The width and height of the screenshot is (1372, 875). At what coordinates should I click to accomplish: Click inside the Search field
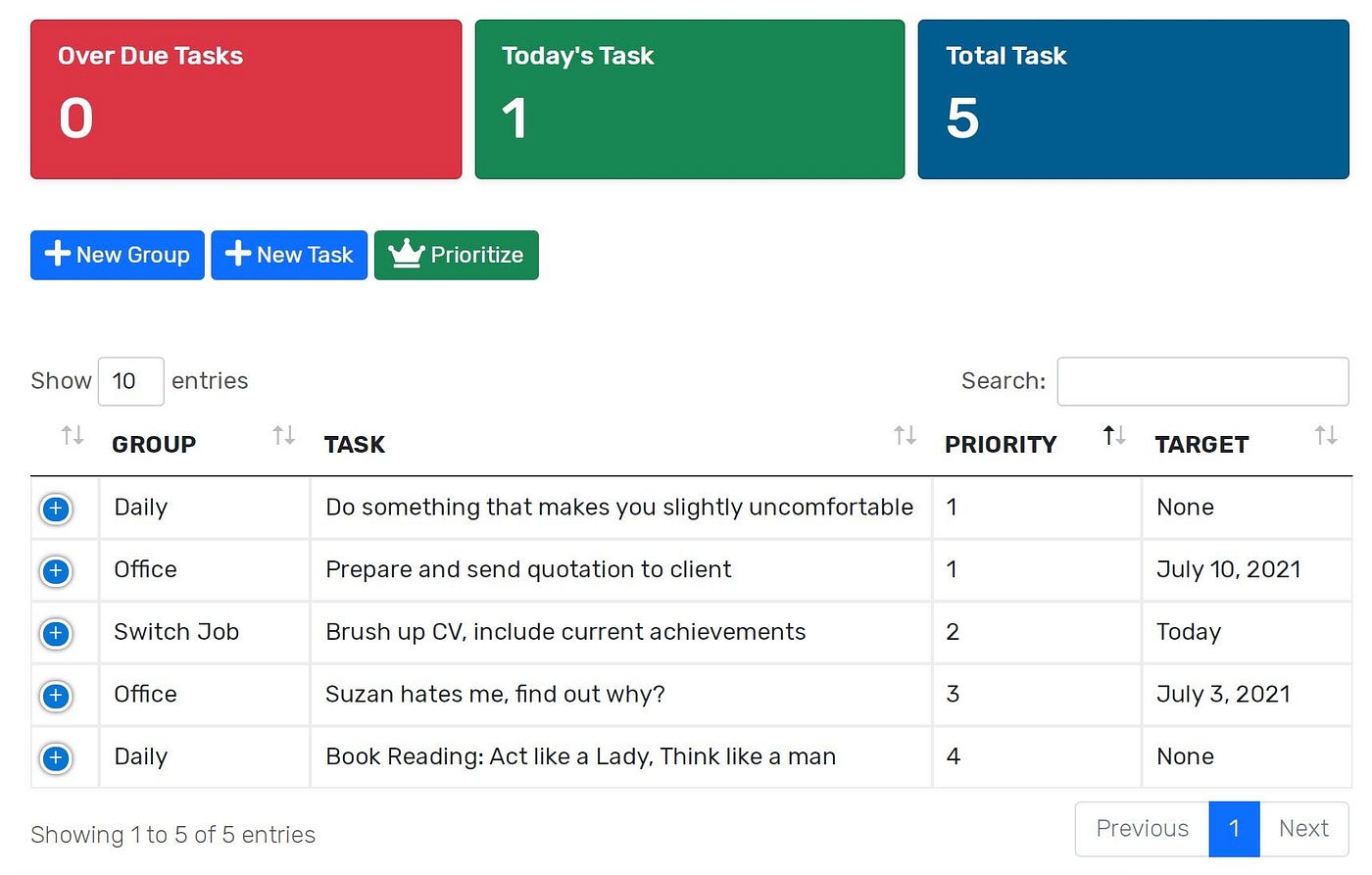point(1202,381)
